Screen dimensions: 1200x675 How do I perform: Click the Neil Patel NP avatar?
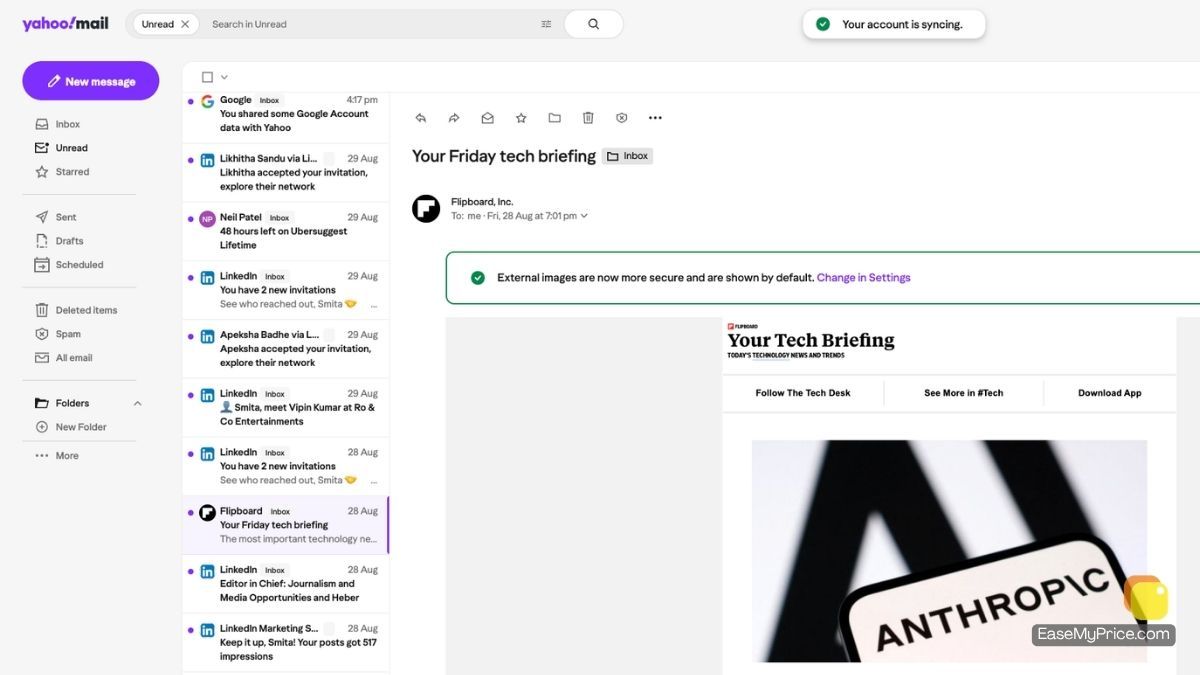coord(207,219)
